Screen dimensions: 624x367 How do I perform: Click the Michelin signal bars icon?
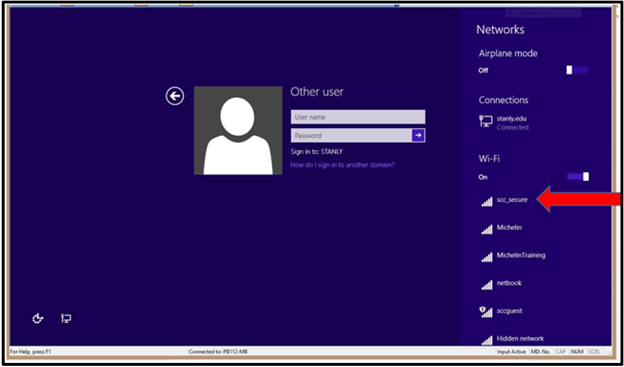487,229
